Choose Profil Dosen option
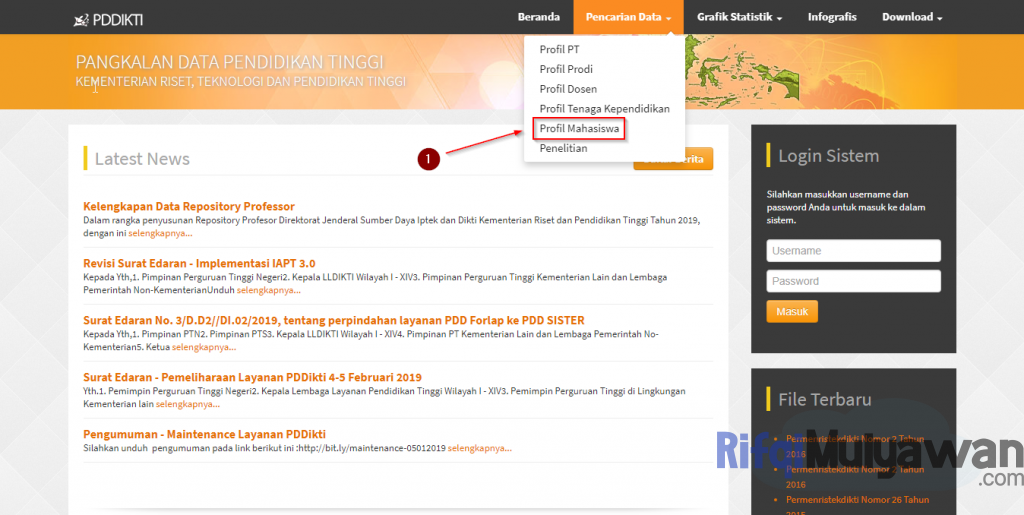This screenshot has height=515, width=1024. 568,89
